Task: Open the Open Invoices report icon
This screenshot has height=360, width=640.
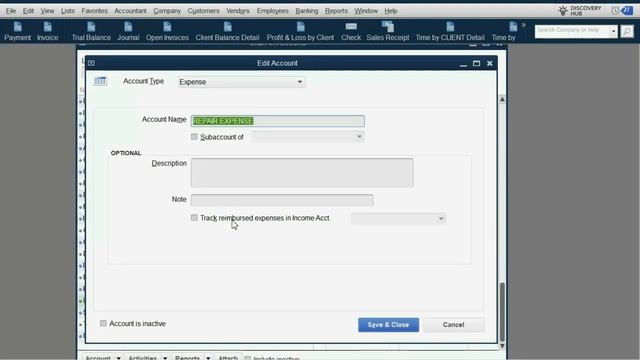Action: 167,31
